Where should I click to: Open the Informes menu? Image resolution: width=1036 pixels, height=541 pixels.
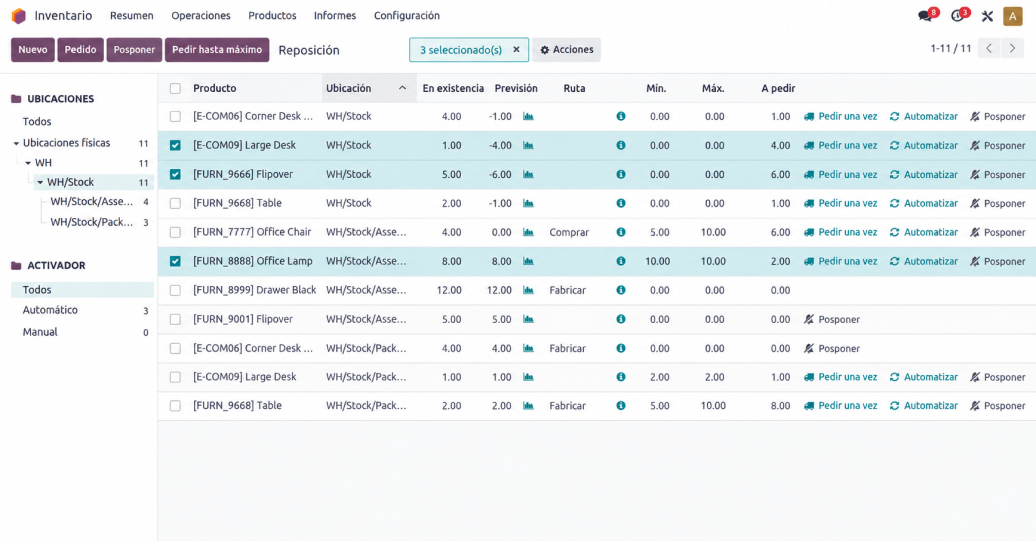pyautogui.click(x=335, y=15)
